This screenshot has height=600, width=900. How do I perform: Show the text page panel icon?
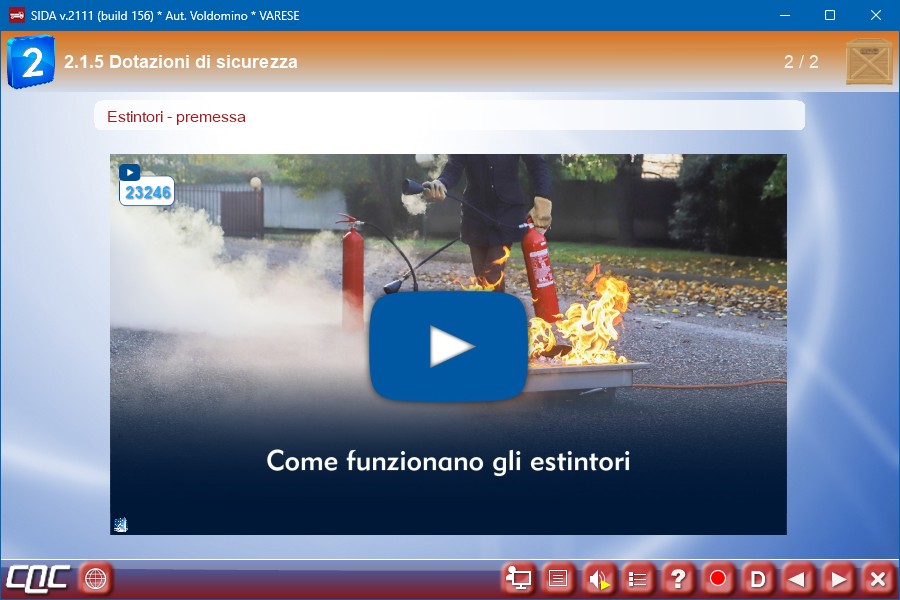[x=558, y=578]
